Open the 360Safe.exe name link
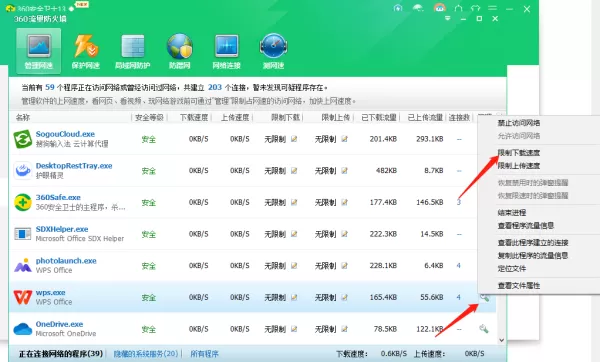This screenshot has height=362, width=600. click(58, 197)
